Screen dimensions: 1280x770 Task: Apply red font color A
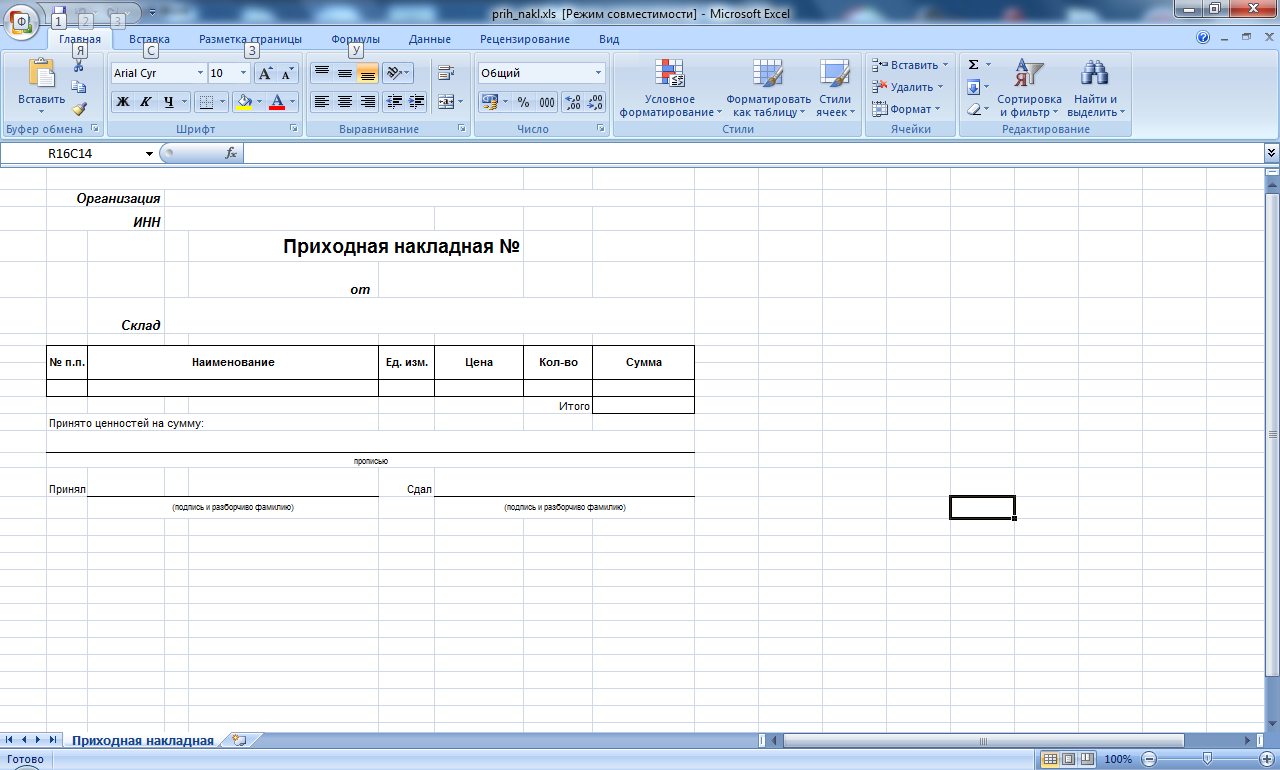[277, 102]
